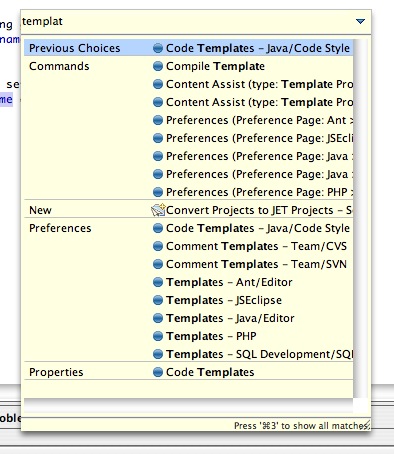Click the icon beside Comment Templates – Team/CVS
The image size is (394, 454).
(158, 246)
